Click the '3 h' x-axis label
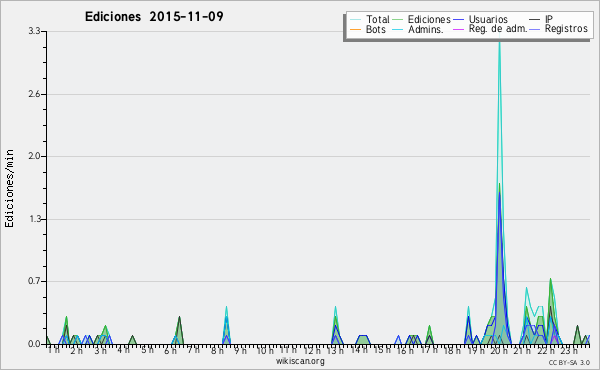Screen dimensions: 600x370 pyautogui.click(x=100, y=350)
